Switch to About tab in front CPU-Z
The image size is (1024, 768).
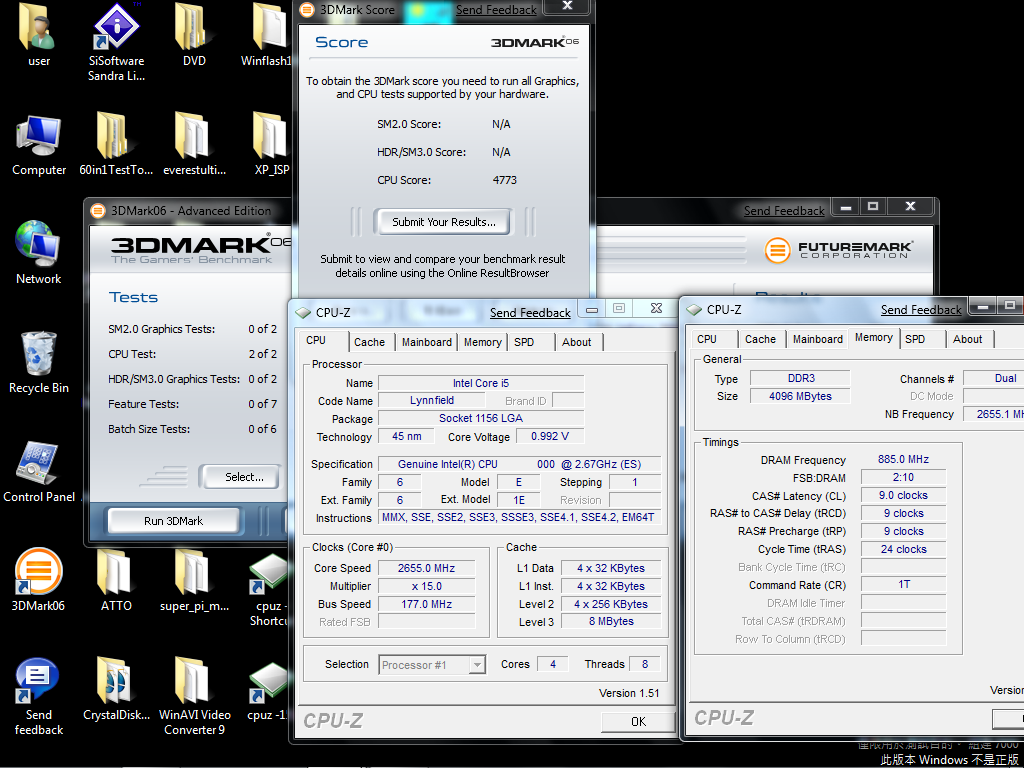pyautogui.click(x=577, y=342)
